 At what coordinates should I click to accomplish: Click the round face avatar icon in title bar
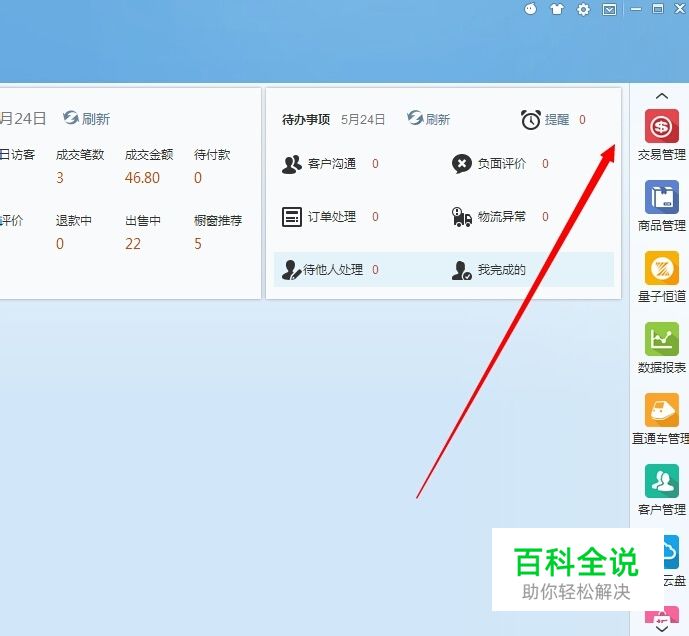point(530,9)
